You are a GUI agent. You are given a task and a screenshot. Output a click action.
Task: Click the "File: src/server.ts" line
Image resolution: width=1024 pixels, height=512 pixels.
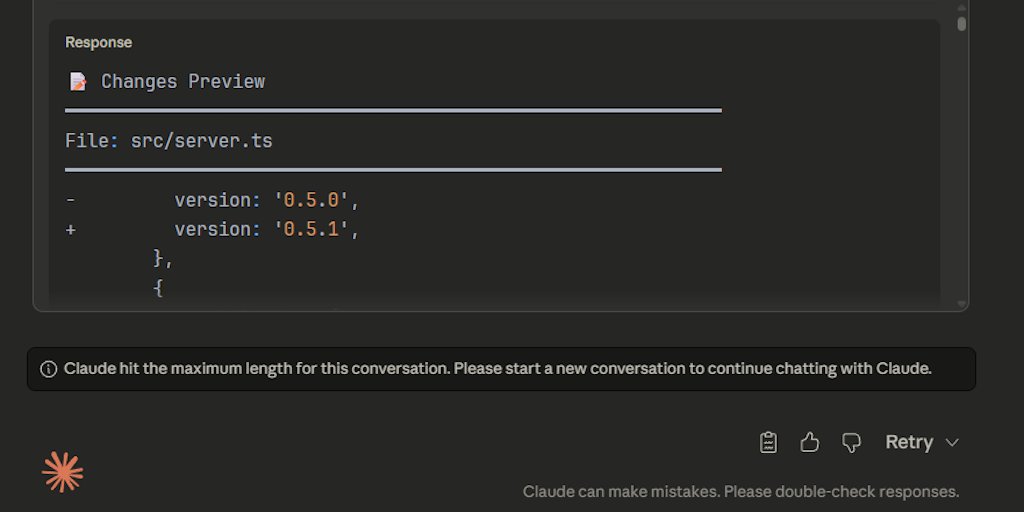point(169,141)
